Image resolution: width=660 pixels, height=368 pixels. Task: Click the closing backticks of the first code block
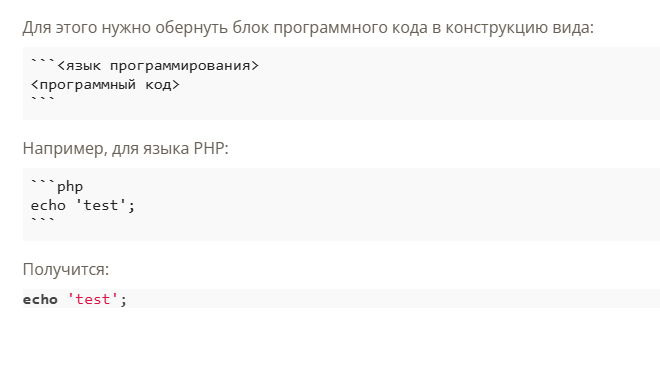click(43, 100)
